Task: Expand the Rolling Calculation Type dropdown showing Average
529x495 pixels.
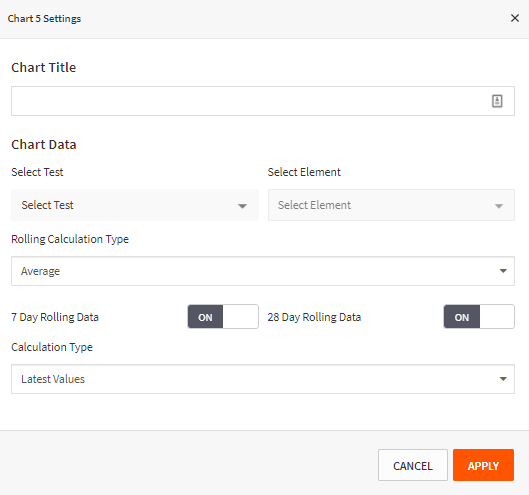Action: 263,271
